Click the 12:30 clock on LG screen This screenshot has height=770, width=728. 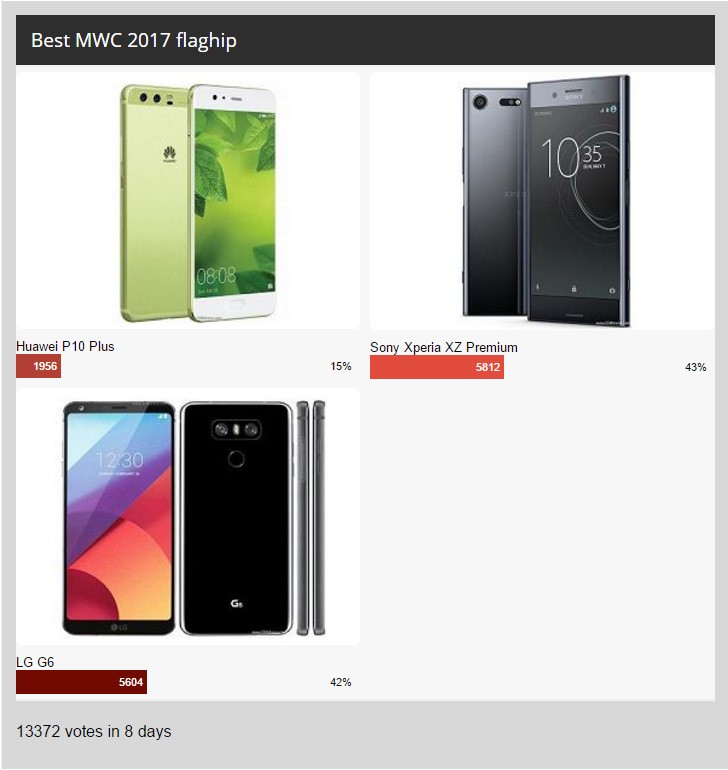click(x=119, y=461)
